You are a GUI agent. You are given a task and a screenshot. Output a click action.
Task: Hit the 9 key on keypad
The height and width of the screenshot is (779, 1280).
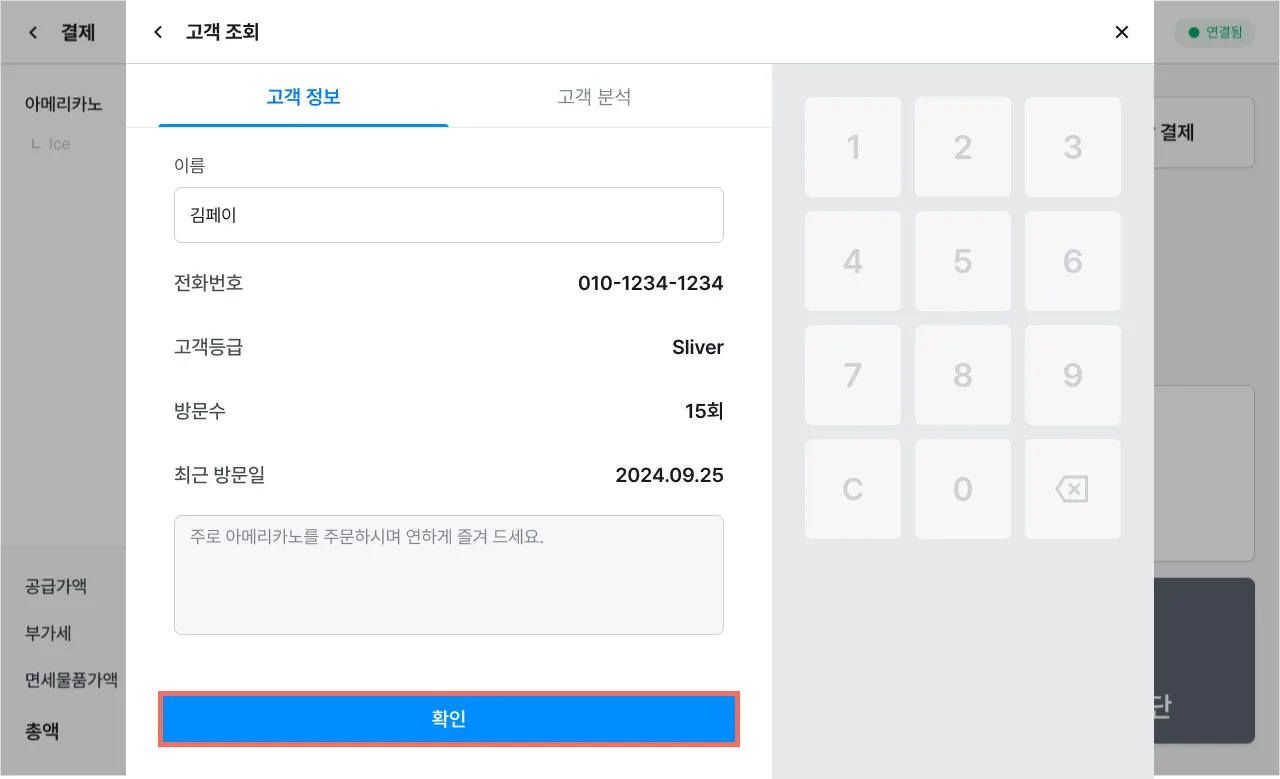[x=1072, y=375]
